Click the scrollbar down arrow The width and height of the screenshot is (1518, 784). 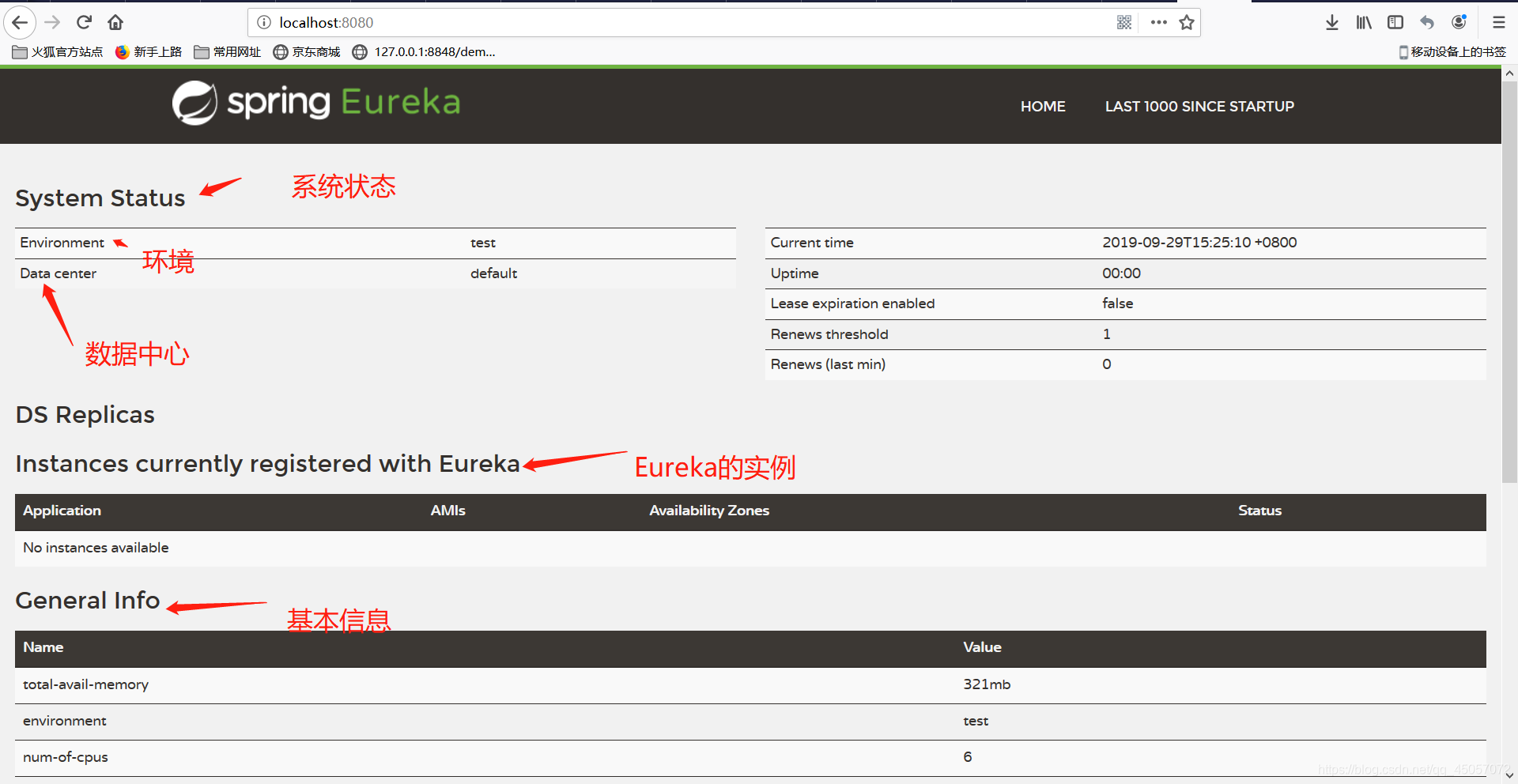tap(1509, 776)
